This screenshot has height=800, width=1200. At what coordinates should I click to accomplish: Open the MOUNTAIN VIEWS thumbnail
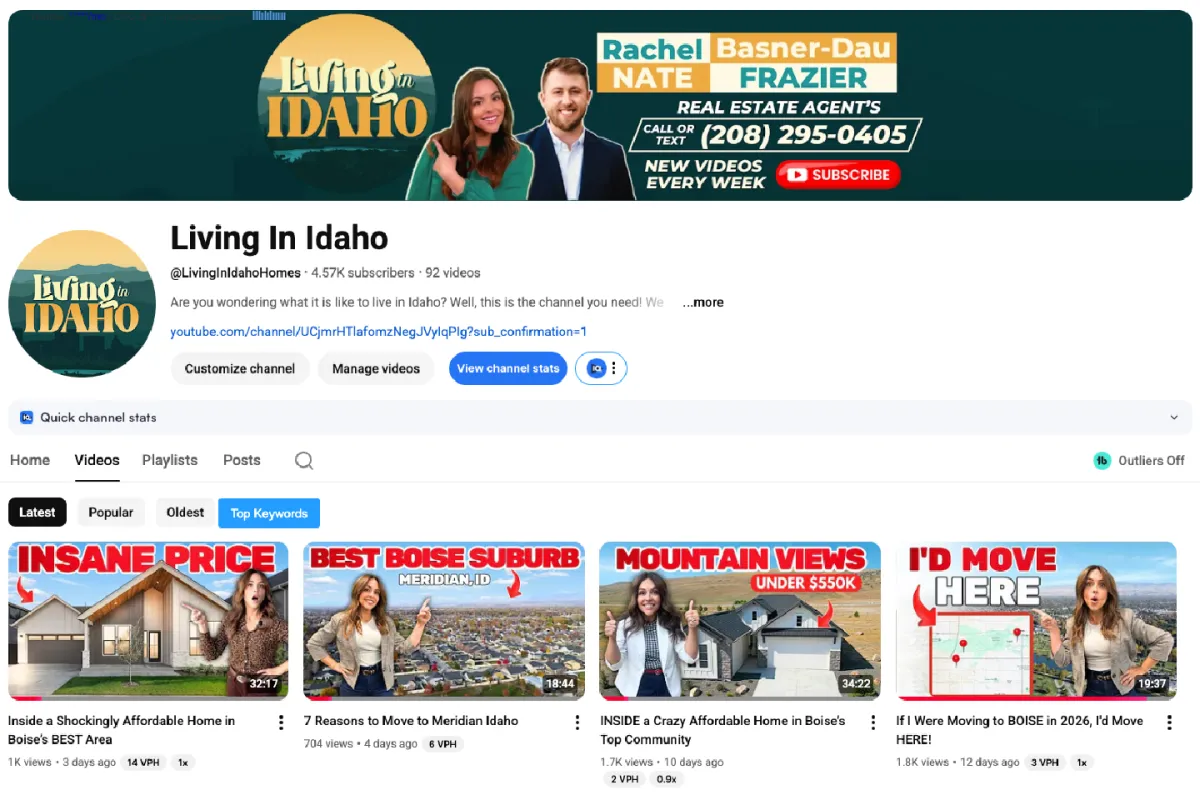coord(740,621)
